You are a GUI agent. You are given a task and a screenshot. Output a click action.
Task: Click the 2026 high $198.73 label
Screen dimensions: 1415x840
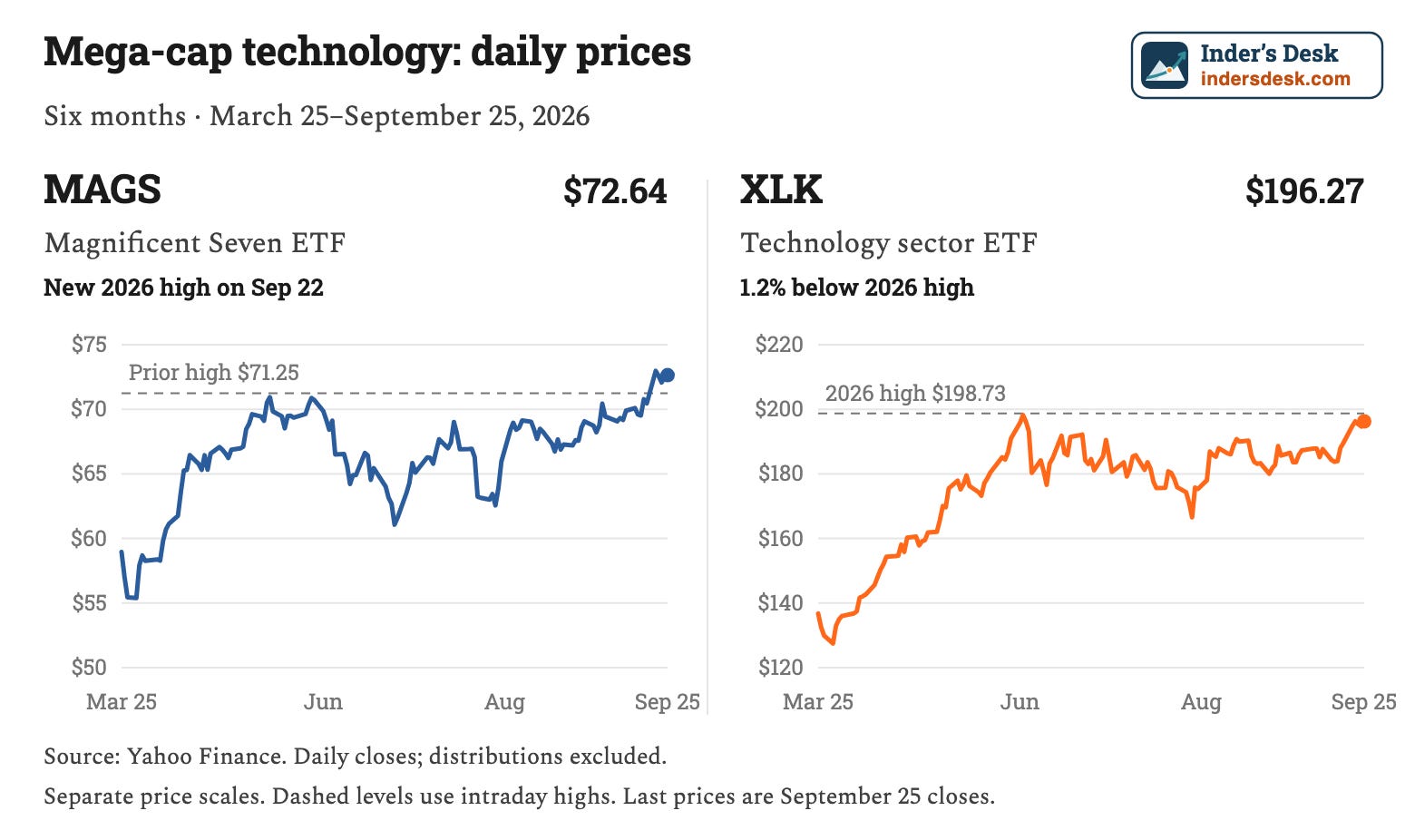(915, 393)
